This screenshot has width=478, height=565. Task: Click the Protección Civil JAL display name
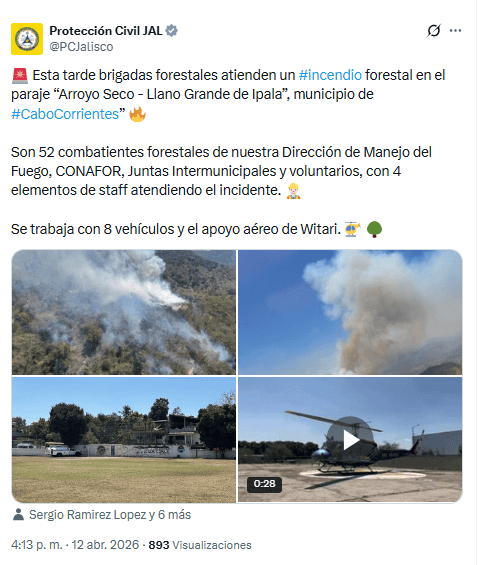pyautogui.click(x=106, y=31)
